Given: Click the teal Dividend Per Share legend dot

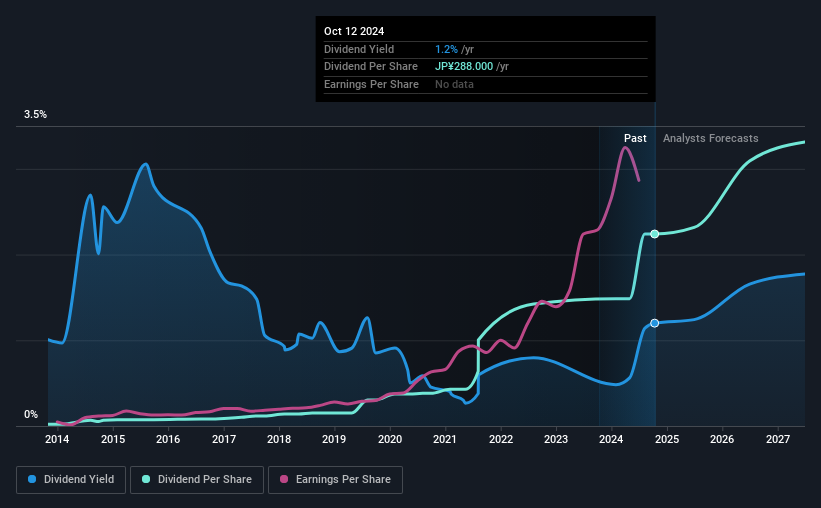Looking at the screenshot, I should coord(146,479).
